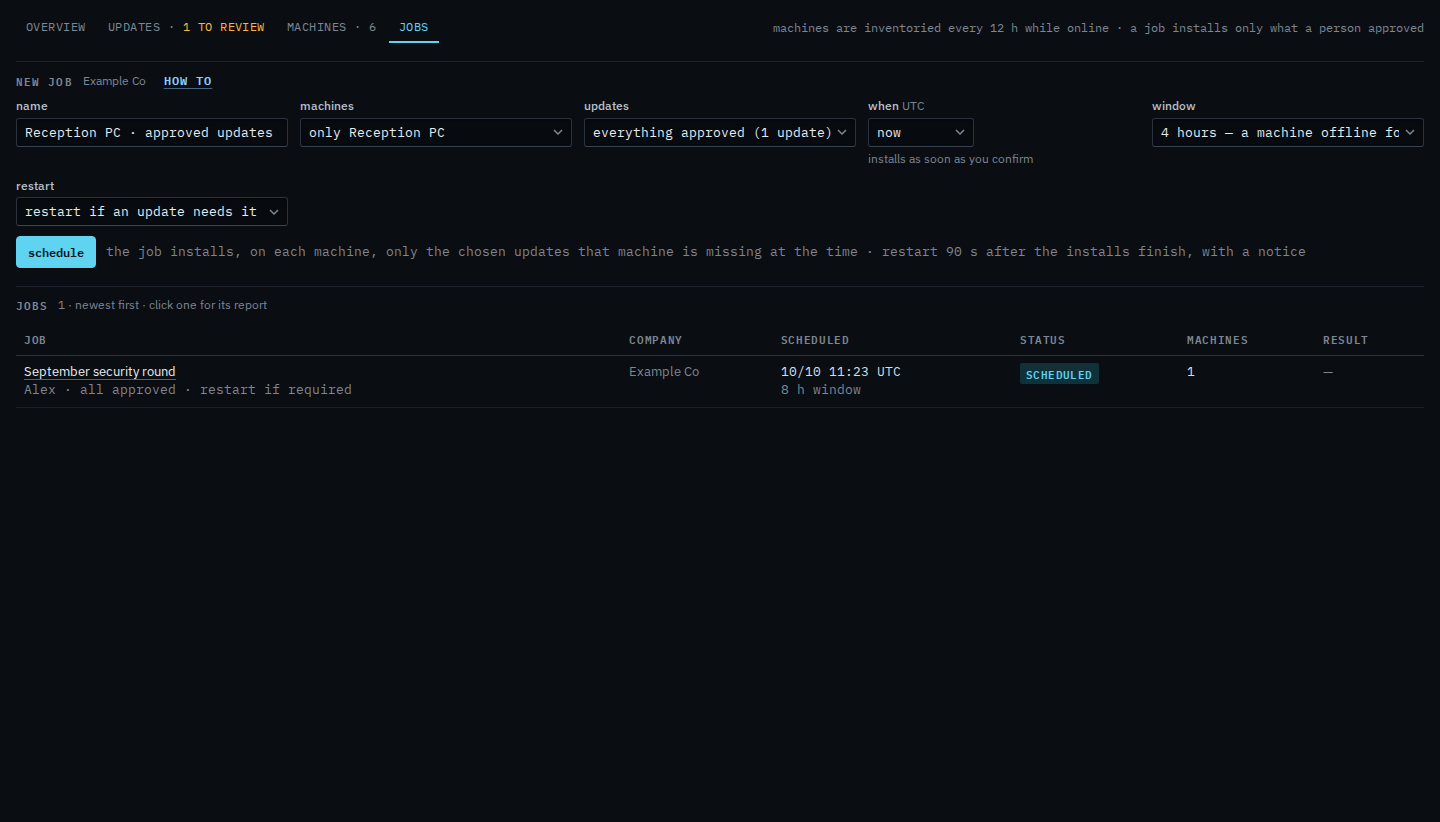Click the STATUS column header
The height and width of the screenshot is (822, 1440).
pyautogui.click(x=1043, y=340)
